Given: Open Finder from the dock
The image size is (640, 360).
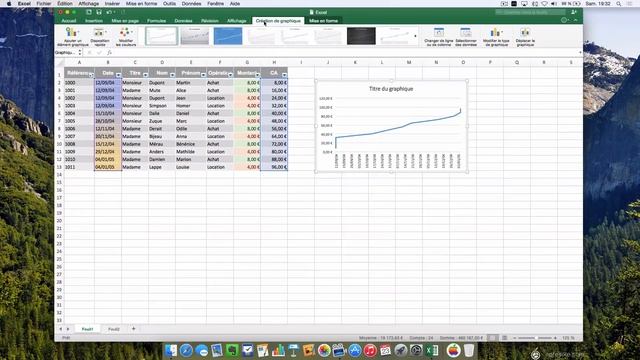Looking at the screenshot, I should tap(171, 350).
